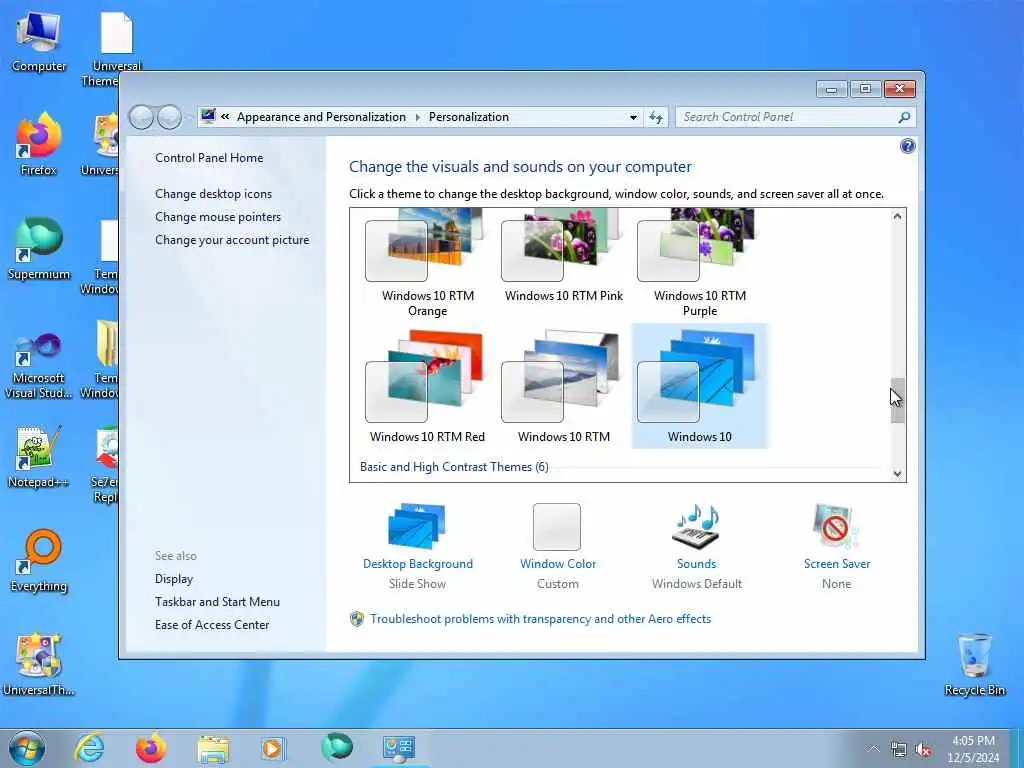Click the Sounds label
Screen dimensions: 1024x768
coord(696,564)
